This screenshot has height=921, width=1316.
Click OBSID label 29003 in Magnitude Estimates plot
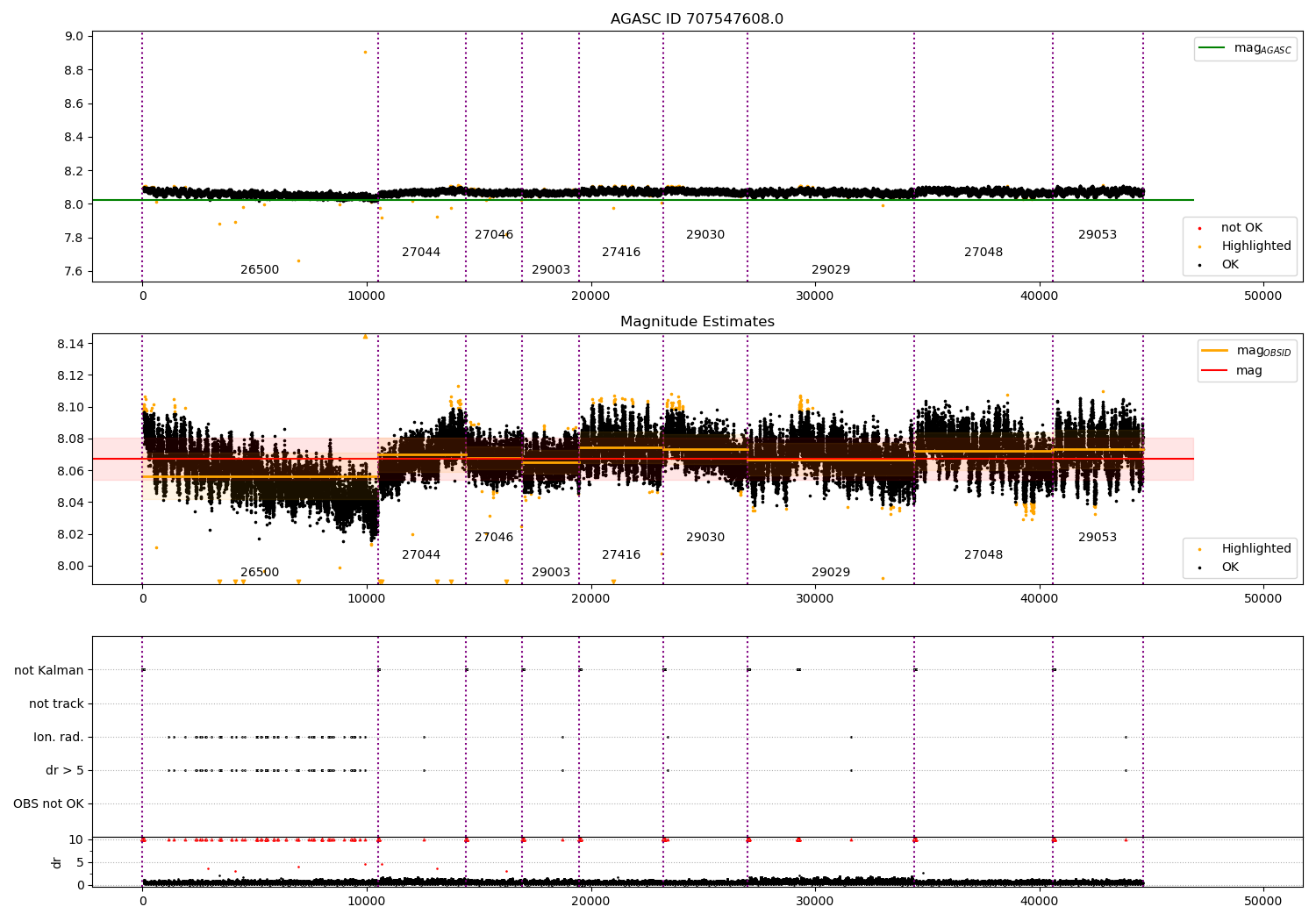(x=551, y=573)
